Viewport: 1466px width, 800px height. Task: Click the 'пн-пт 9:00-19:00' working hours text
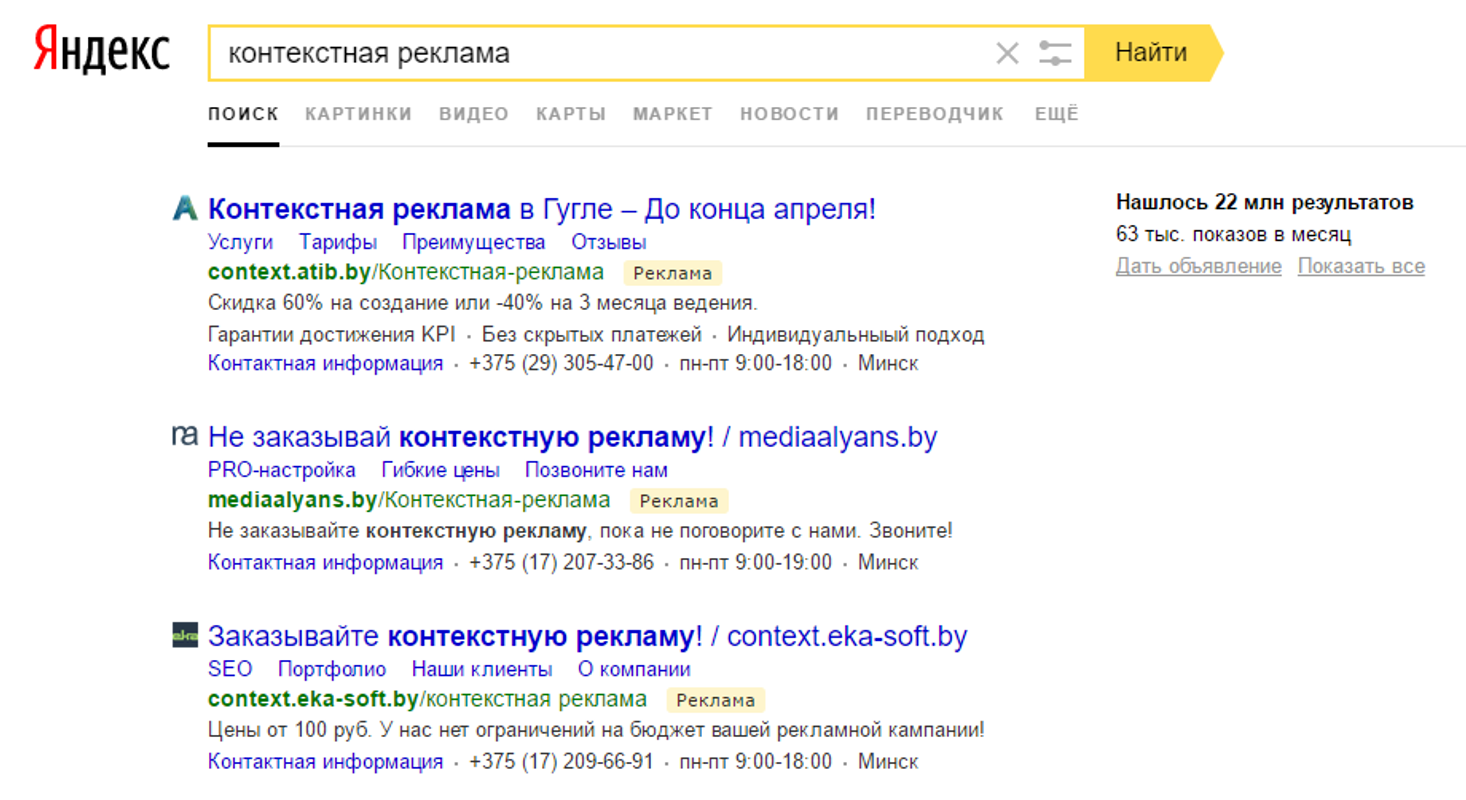pos(755,562)
